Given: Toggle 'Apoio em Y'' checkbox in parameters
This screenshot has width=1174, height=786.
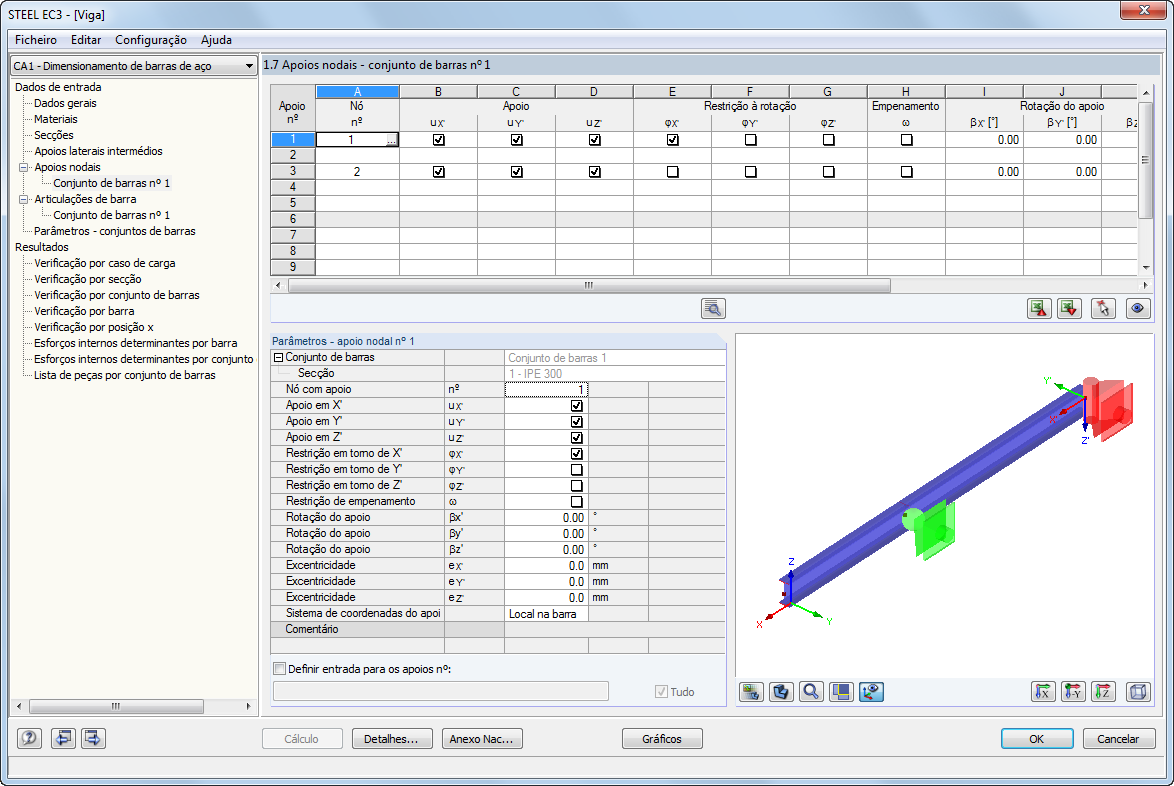Looking at the screenshot, I should point(577,421).
